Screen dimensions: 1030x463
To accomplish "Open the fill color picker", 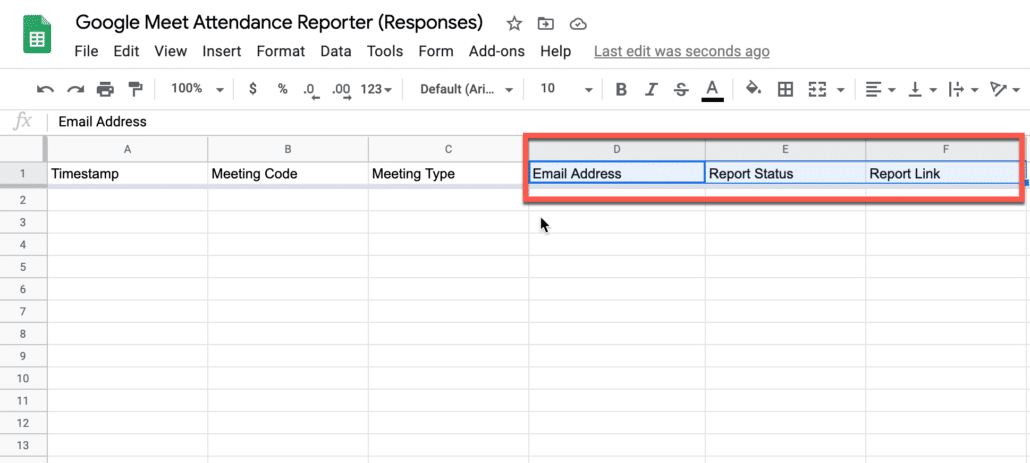I will (x=754, y=89).
